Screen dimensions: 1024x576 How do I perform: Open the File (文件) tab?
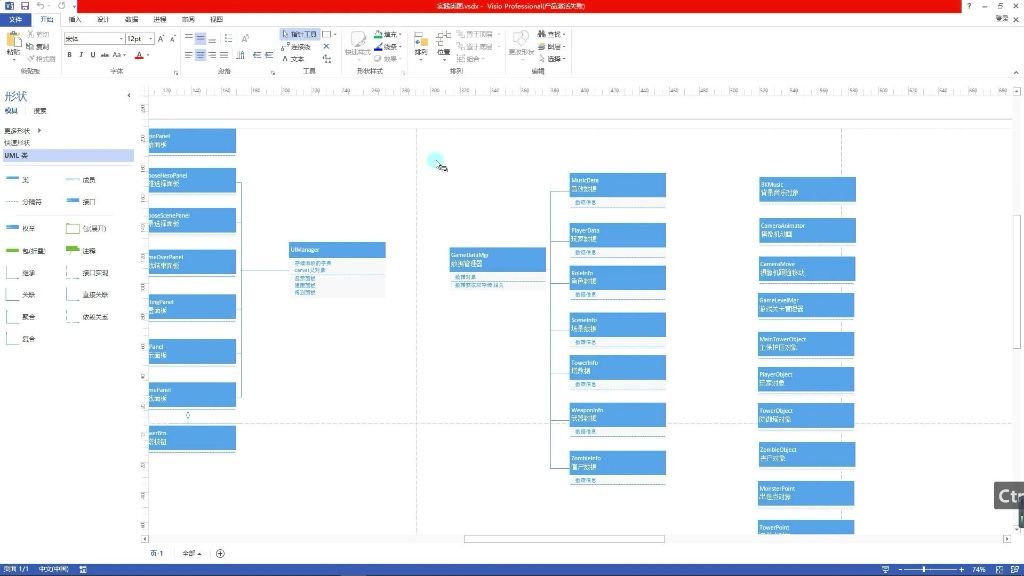click(15, 19)
